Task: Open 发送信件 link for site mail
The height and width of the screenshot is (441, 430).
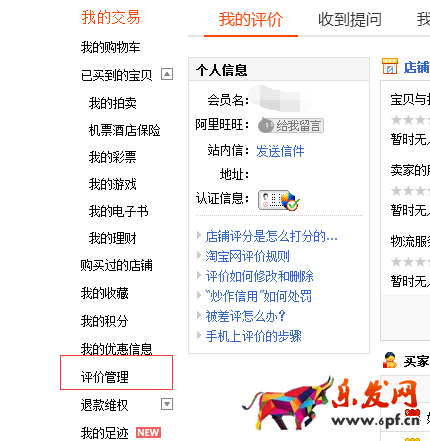Action: pos(280,151)
